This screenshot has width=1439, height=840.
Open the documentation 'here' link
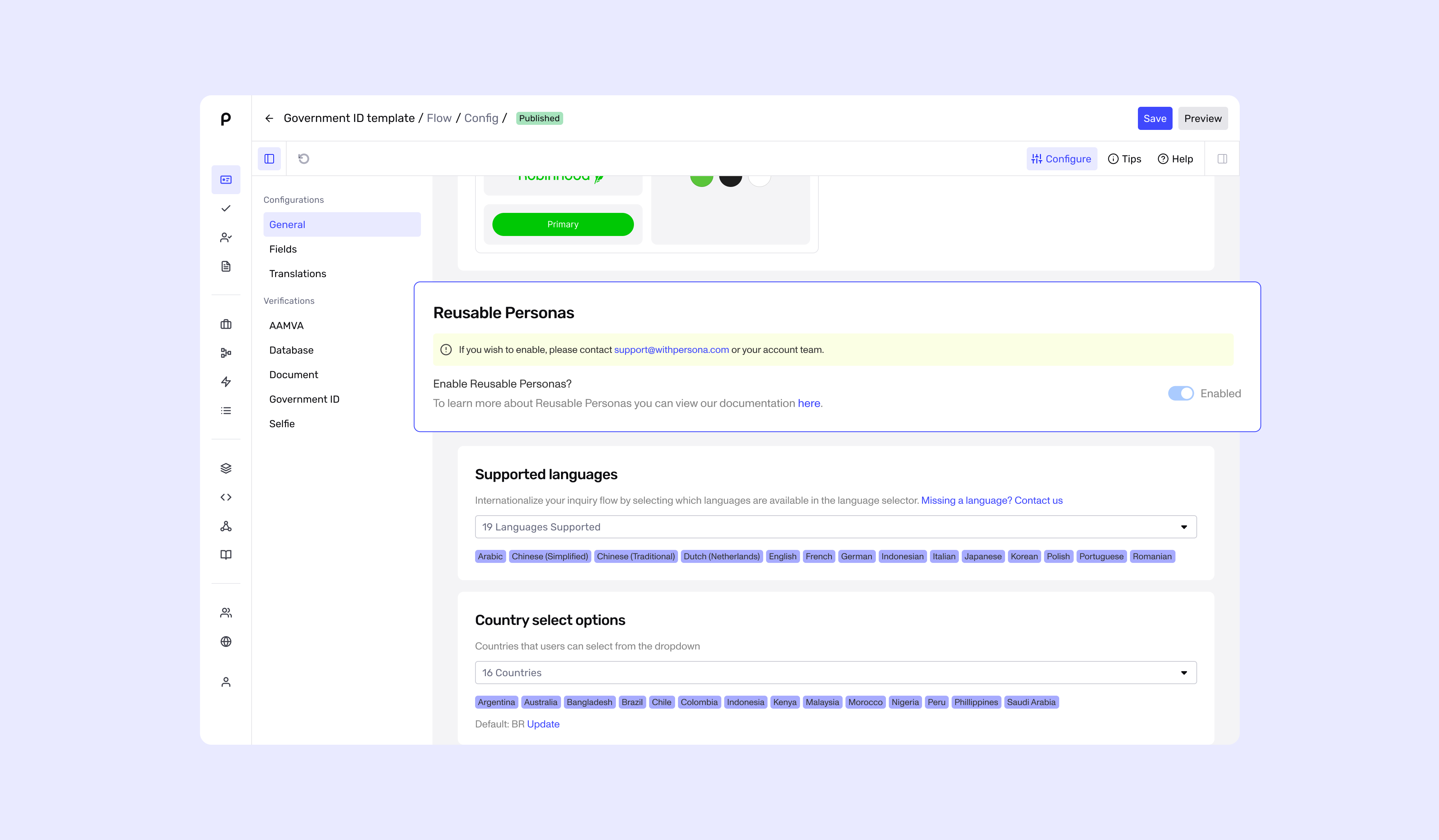click(x=809, y=403)
